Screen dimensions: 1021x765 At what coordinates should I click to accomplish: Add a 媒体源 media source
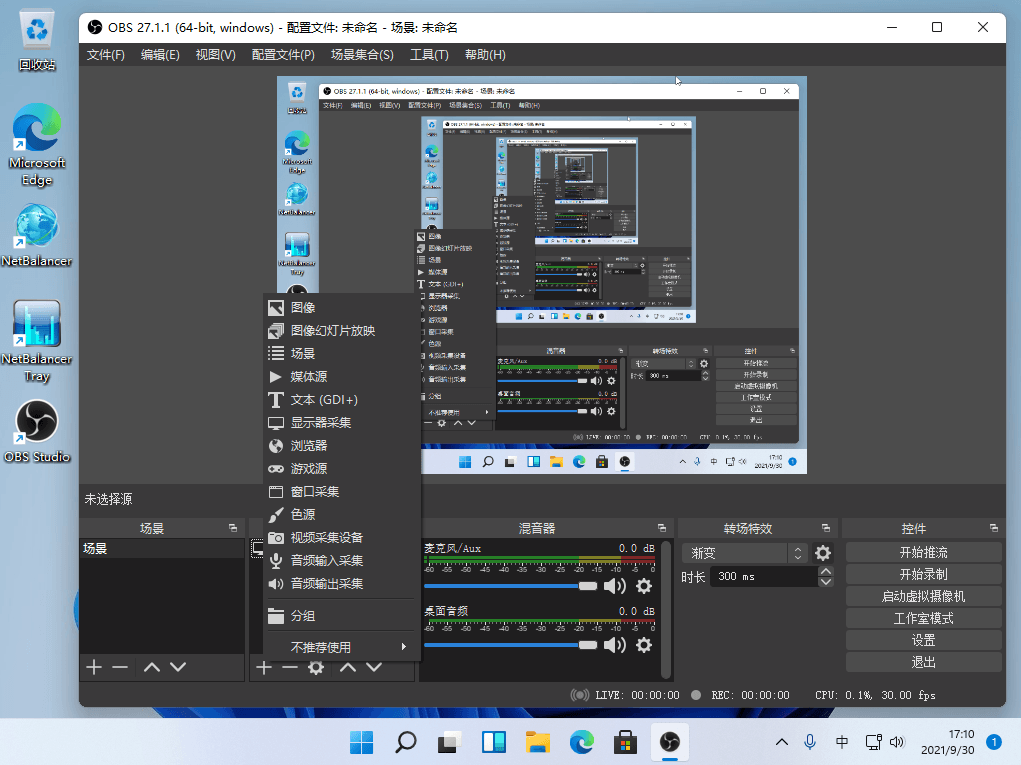[x=340, y=376]
